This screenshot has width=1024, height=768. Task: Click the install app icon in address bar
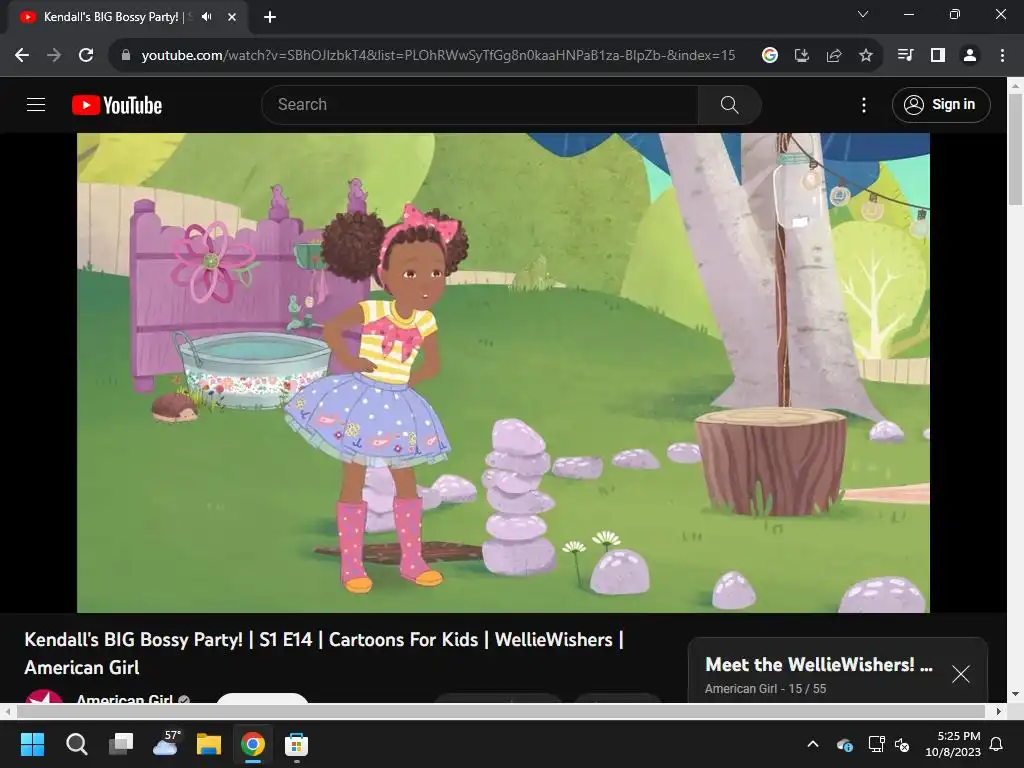click(x=802, y=56)
